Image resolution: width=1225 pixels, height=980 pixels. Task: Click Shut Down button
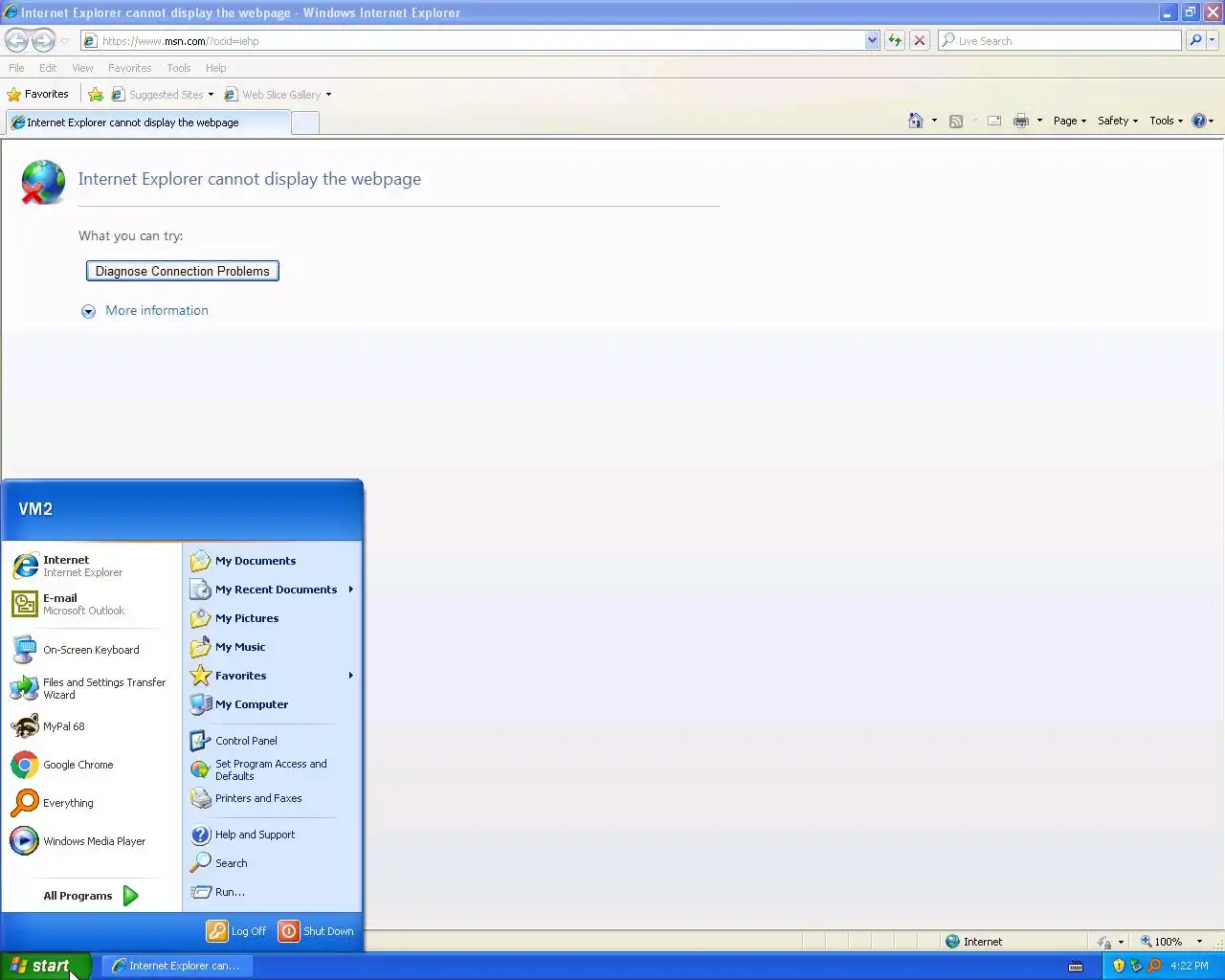[x=316, y=931]
